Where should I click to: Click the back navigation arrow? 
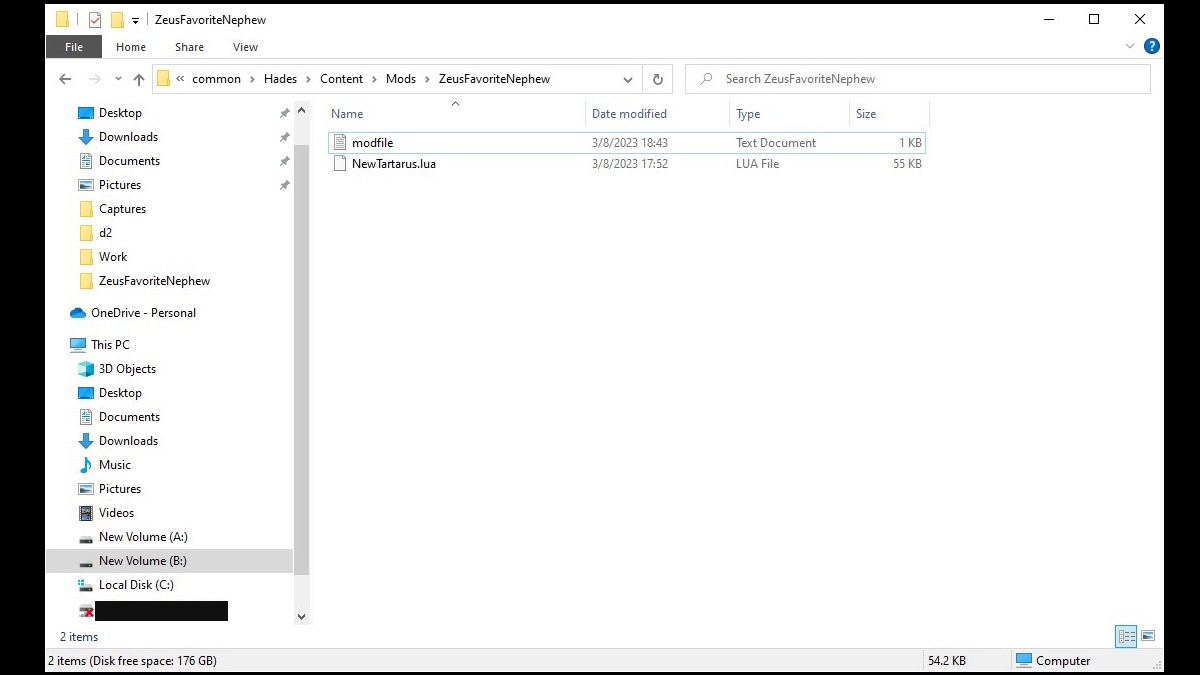coord(65,78)
